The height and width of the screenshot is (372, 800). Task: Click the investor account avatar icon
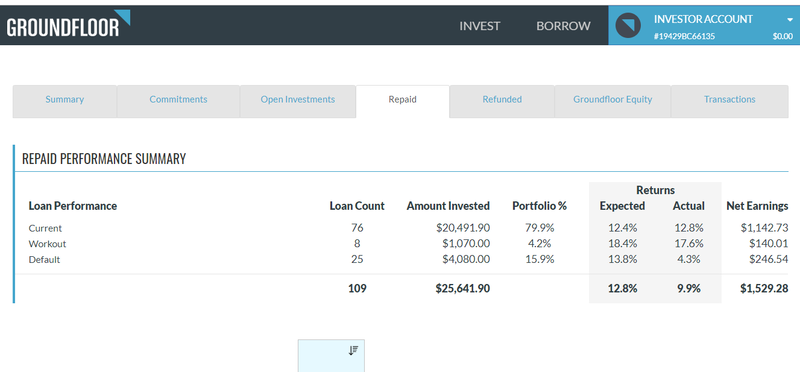click(628, 26)
